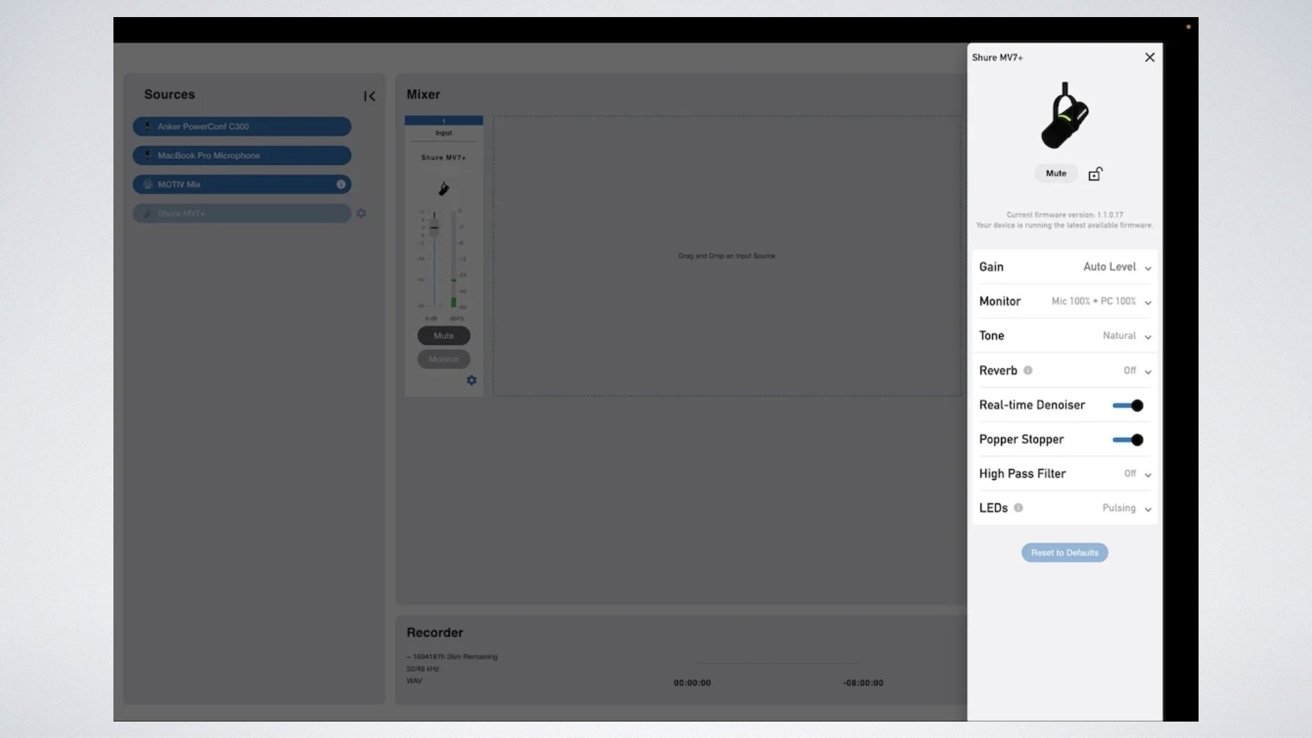
Task: Click the mixer channel gain fader
Action: [434, 228]
